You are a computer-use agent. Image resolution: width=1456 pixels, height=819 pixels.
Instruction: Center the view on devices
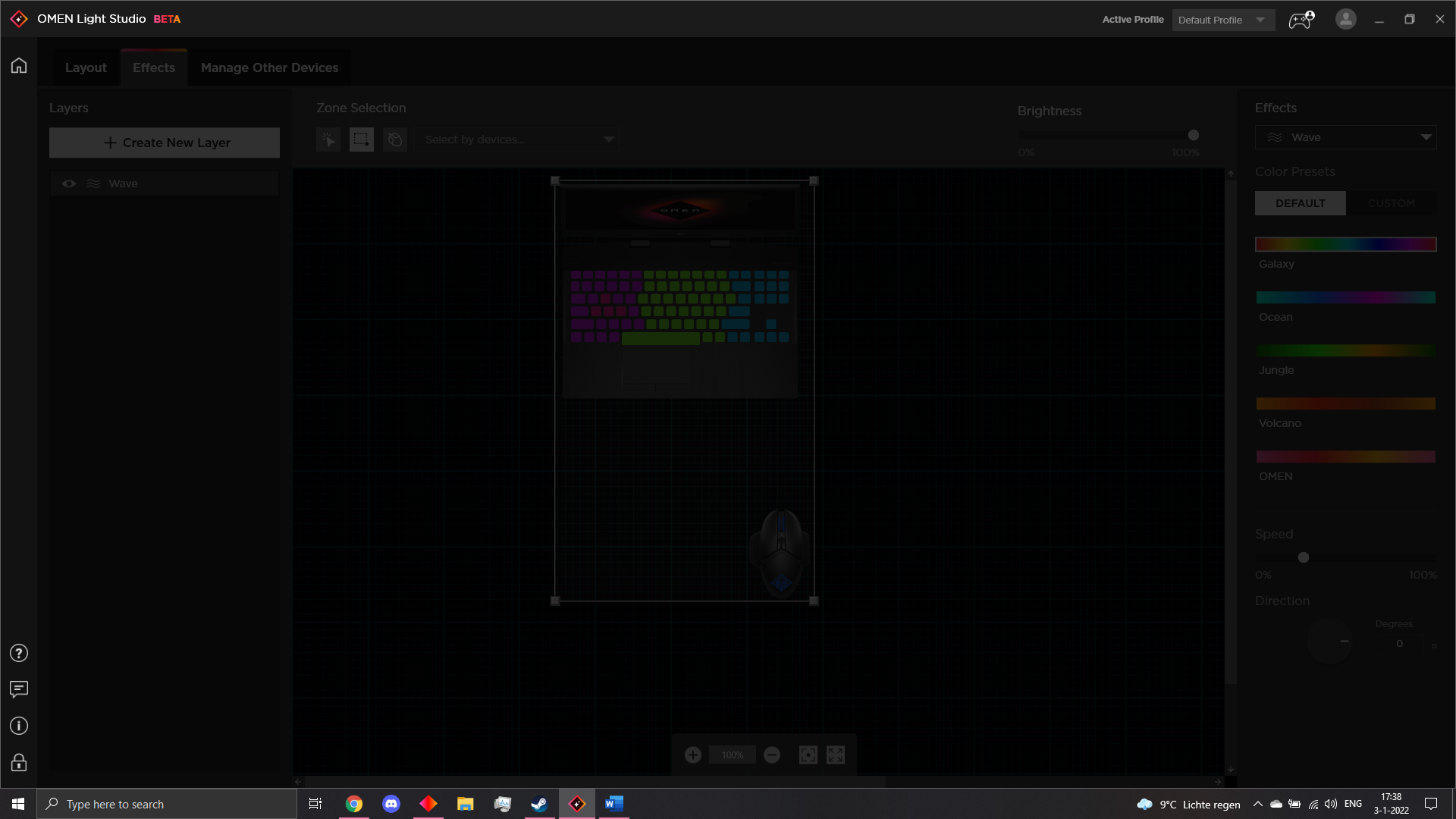pos(808,755)
